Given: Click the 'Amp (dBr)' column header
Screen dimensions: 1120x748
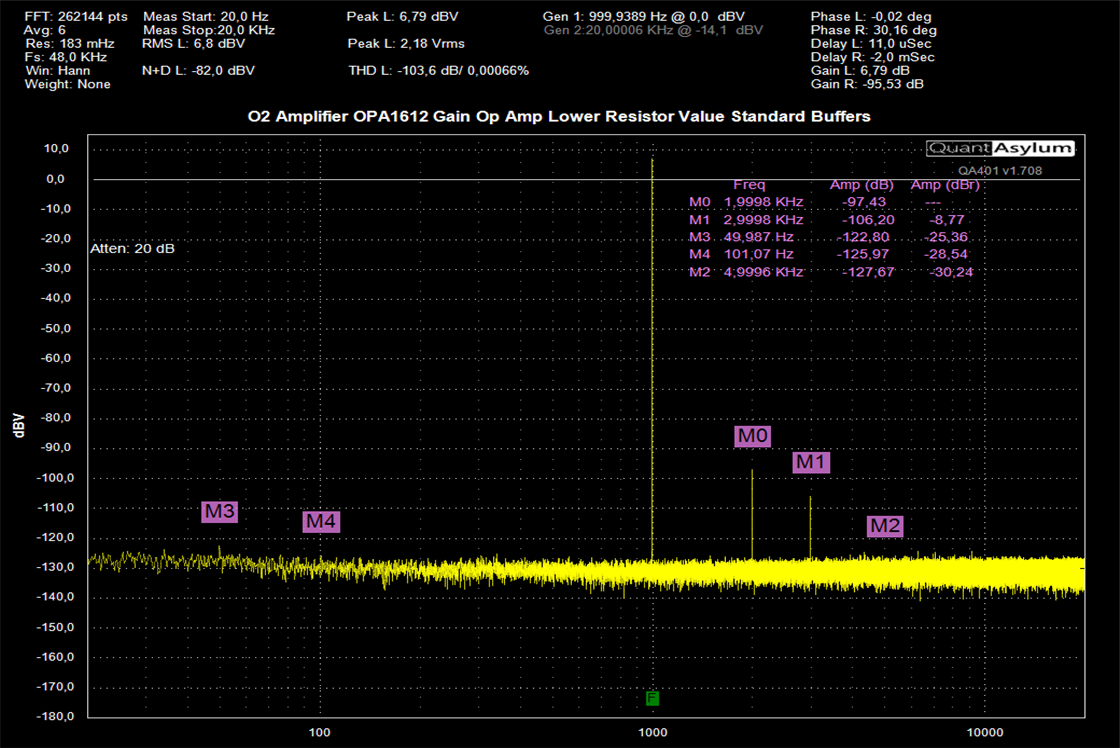Looking at the screenshot, I should coord(945,185).
